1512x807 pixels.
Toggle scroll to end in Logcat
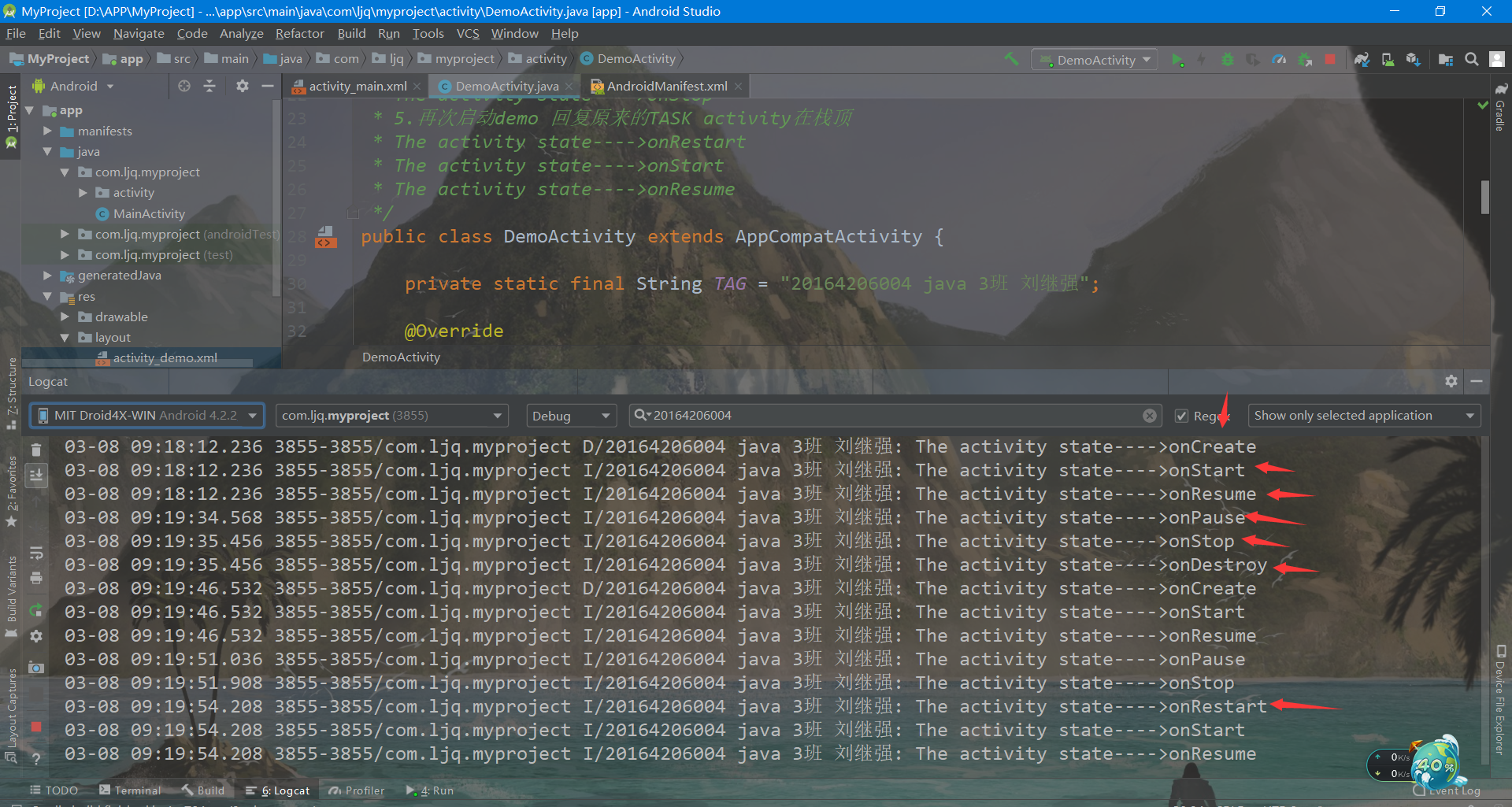click(35, 475)
